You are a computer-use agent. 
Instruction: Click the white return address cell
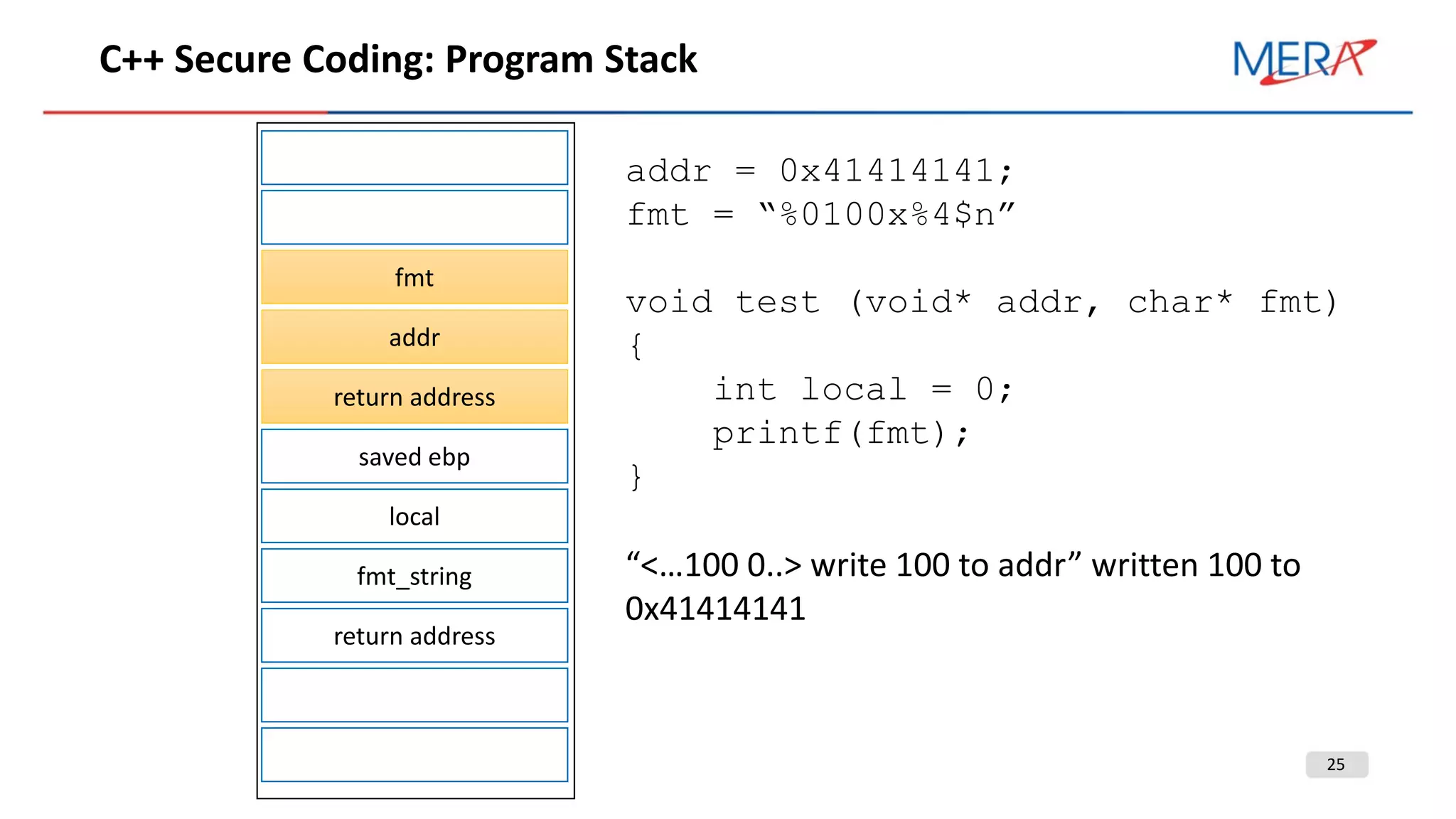point(414,636)
